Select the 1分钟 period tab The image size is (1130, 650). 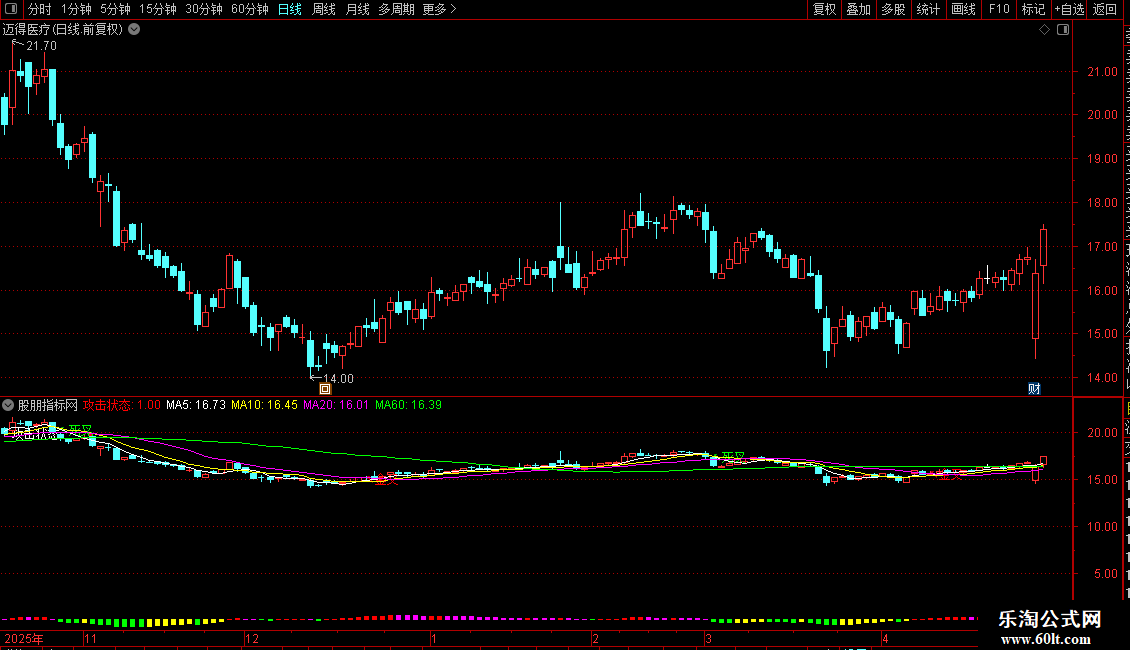(x=76, y=9)
